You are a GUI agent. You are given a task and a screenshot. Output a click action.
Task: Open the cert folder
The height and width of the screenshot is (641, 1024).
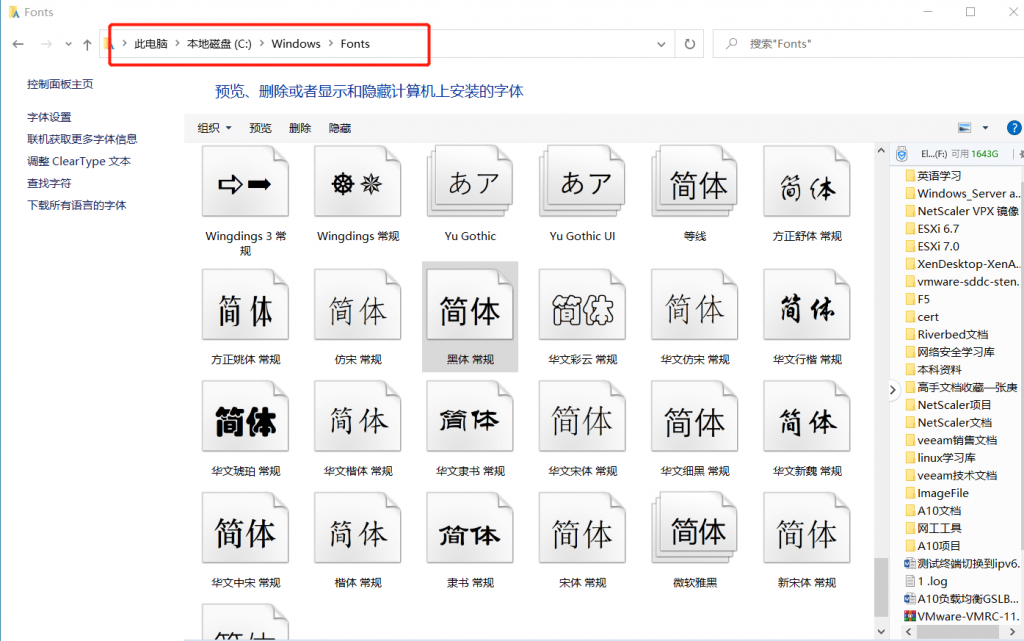pyautogui.click(x=921, y=317)
